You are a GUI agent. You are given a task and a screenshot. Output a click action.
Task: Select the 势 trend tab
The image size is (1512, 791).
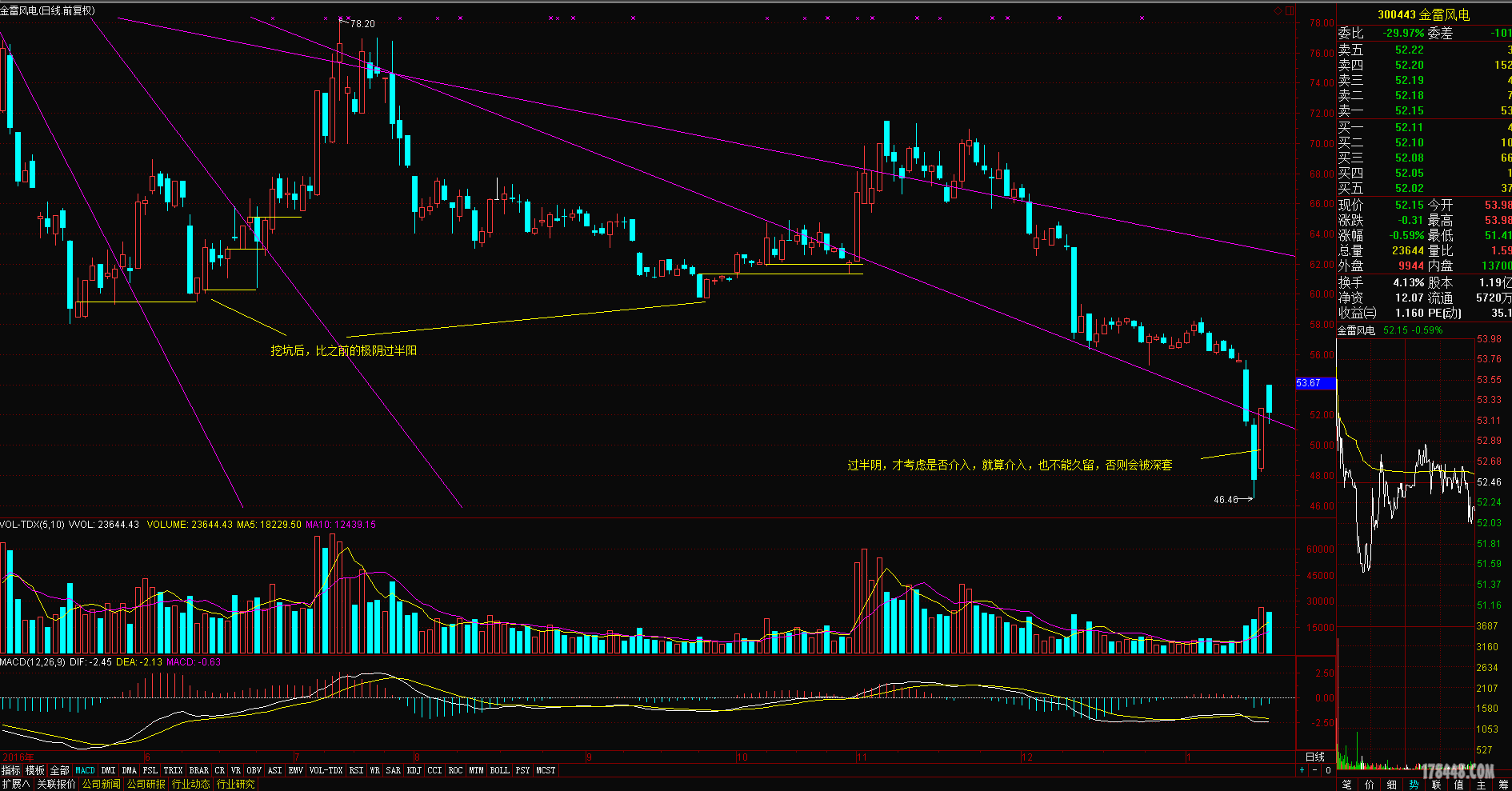click(1414, 785)
